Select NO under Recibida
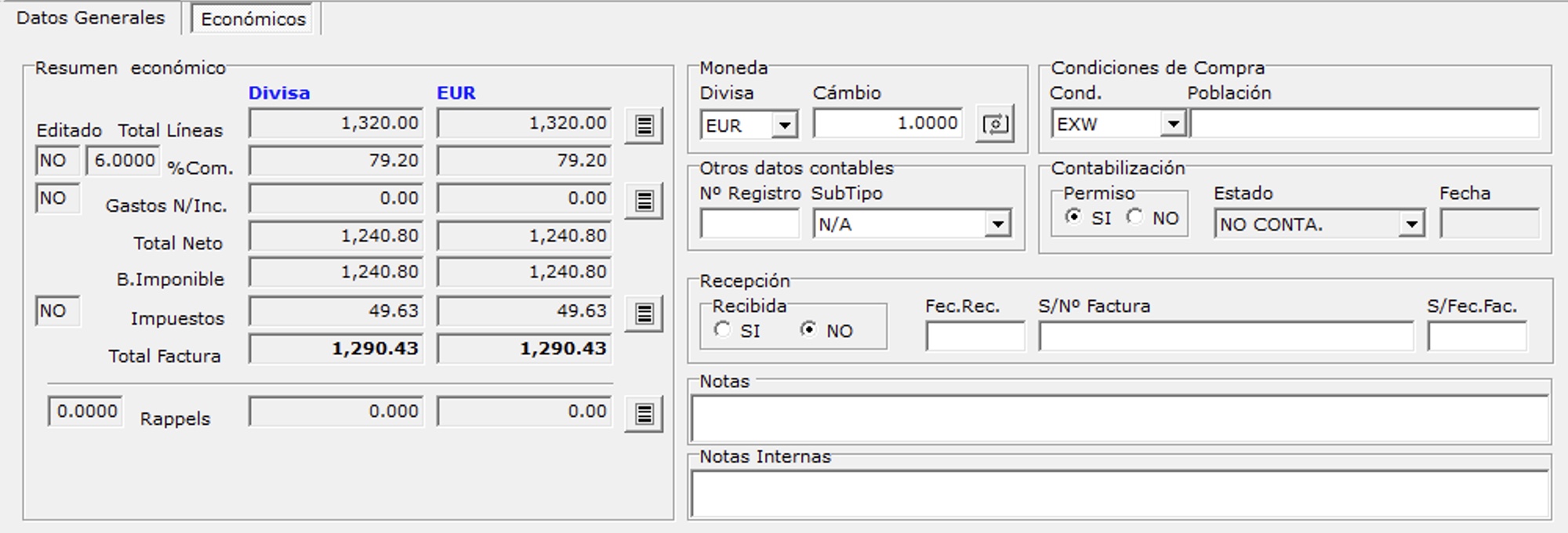 (x=808, y=330)
